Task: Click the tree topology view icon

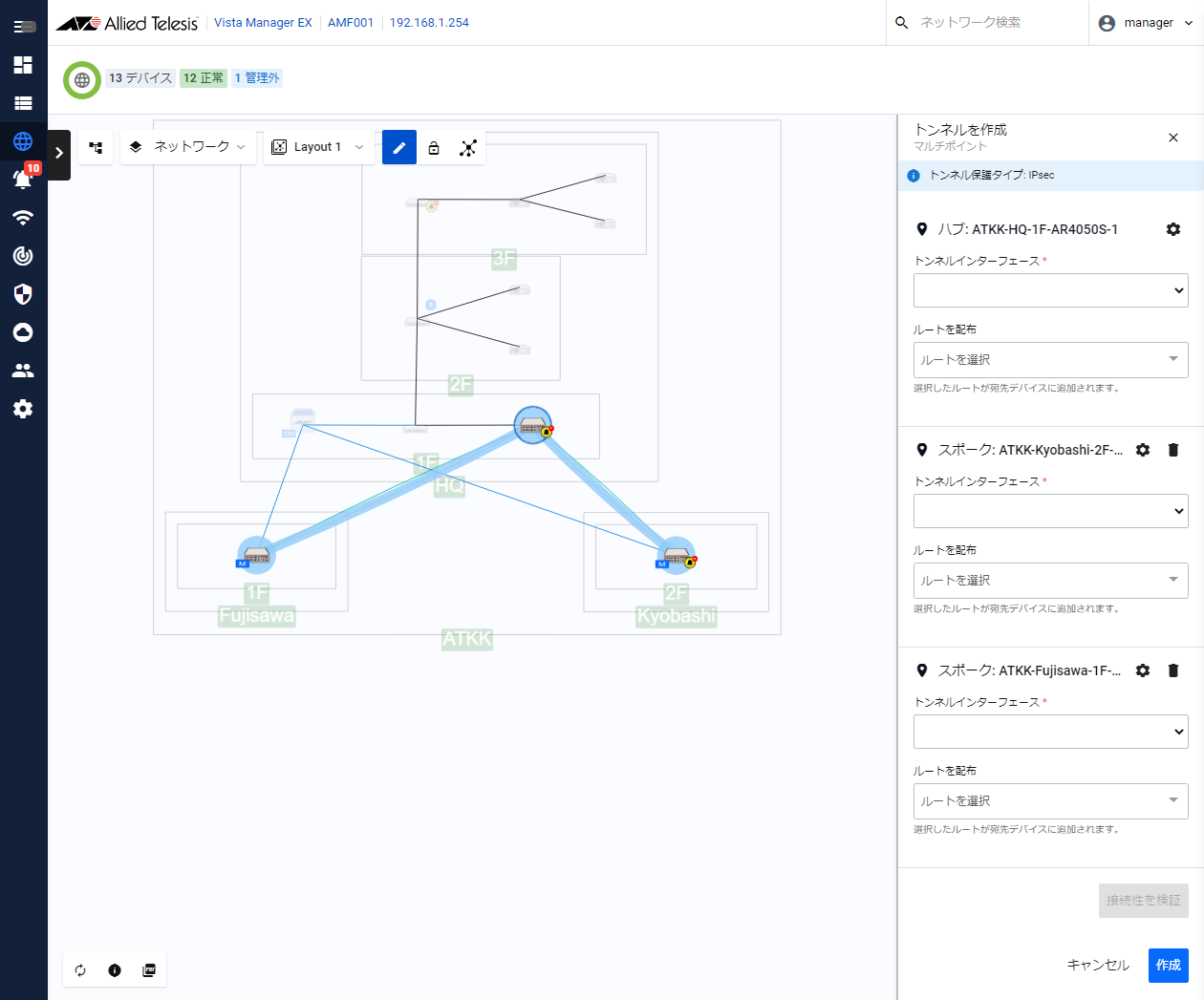Action: [96, 147]
